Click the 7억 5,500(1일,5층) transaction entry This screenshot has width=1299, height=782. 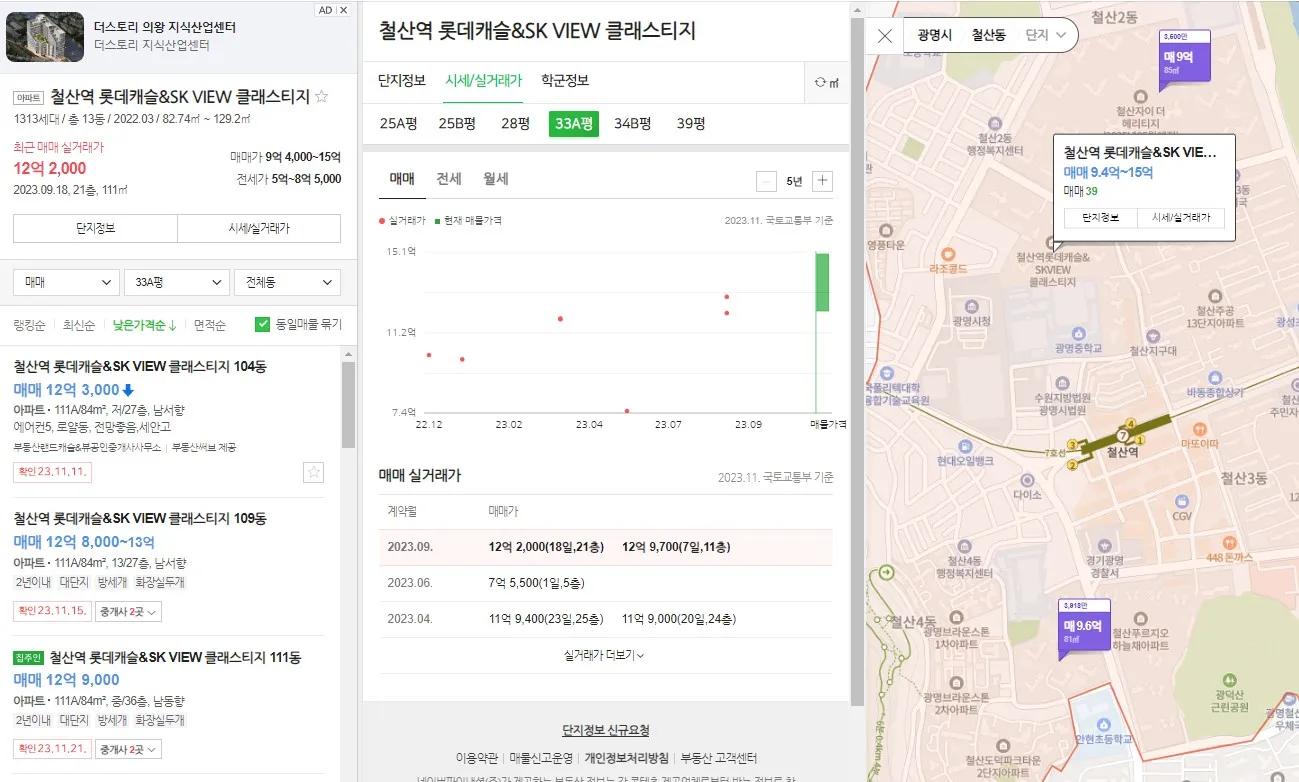pyautogui.click(x=538, y=583)
